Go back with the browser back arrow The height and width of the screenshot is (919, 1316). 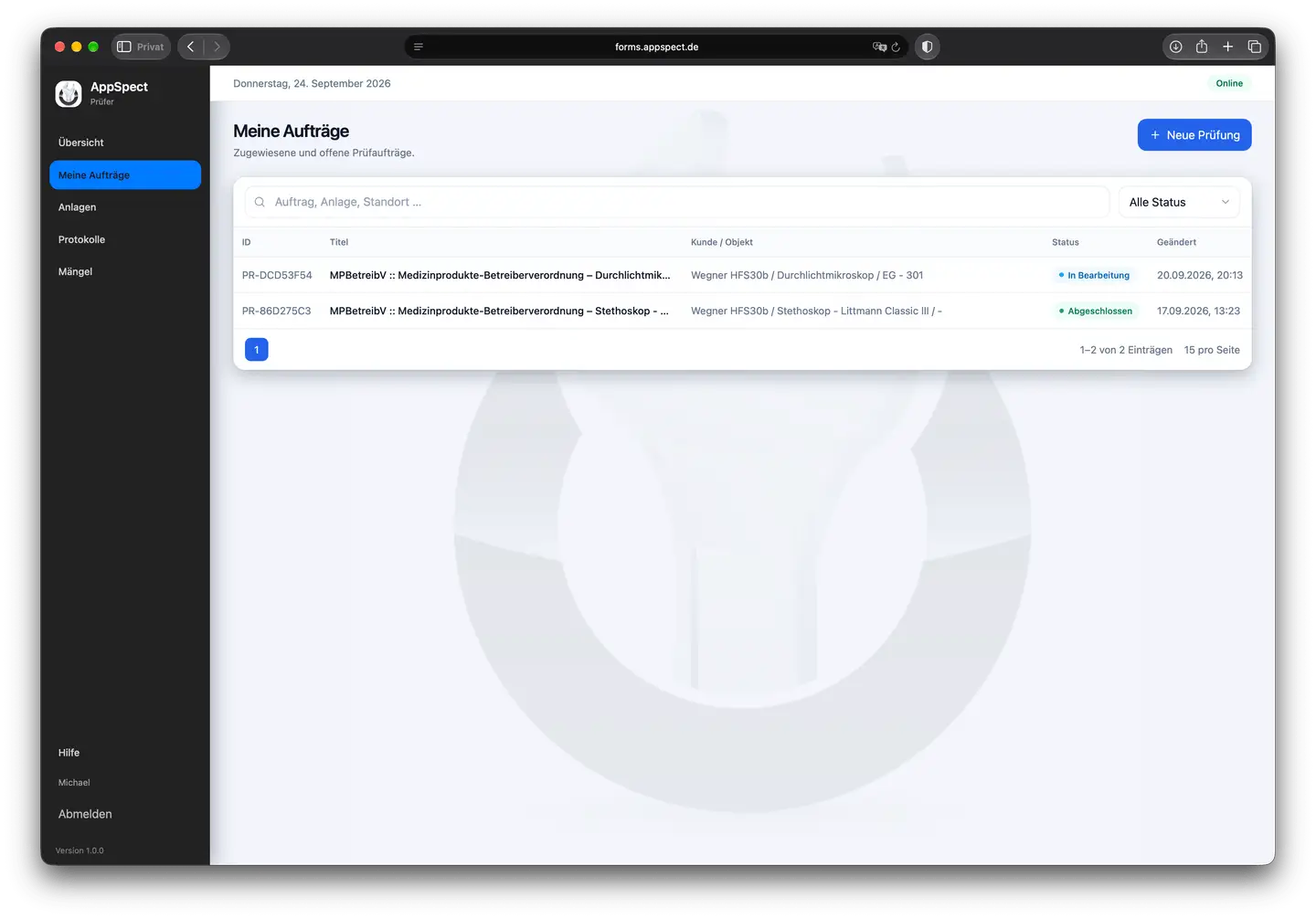(x=190, y=47)
